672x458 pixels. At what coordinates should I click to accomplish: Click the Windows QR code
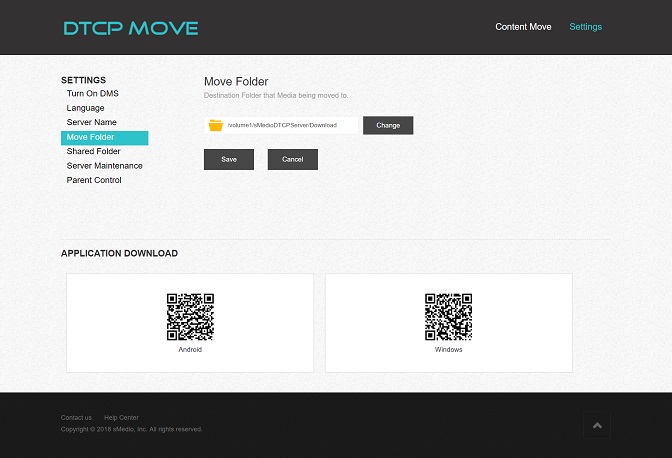(x=448, y=317)
